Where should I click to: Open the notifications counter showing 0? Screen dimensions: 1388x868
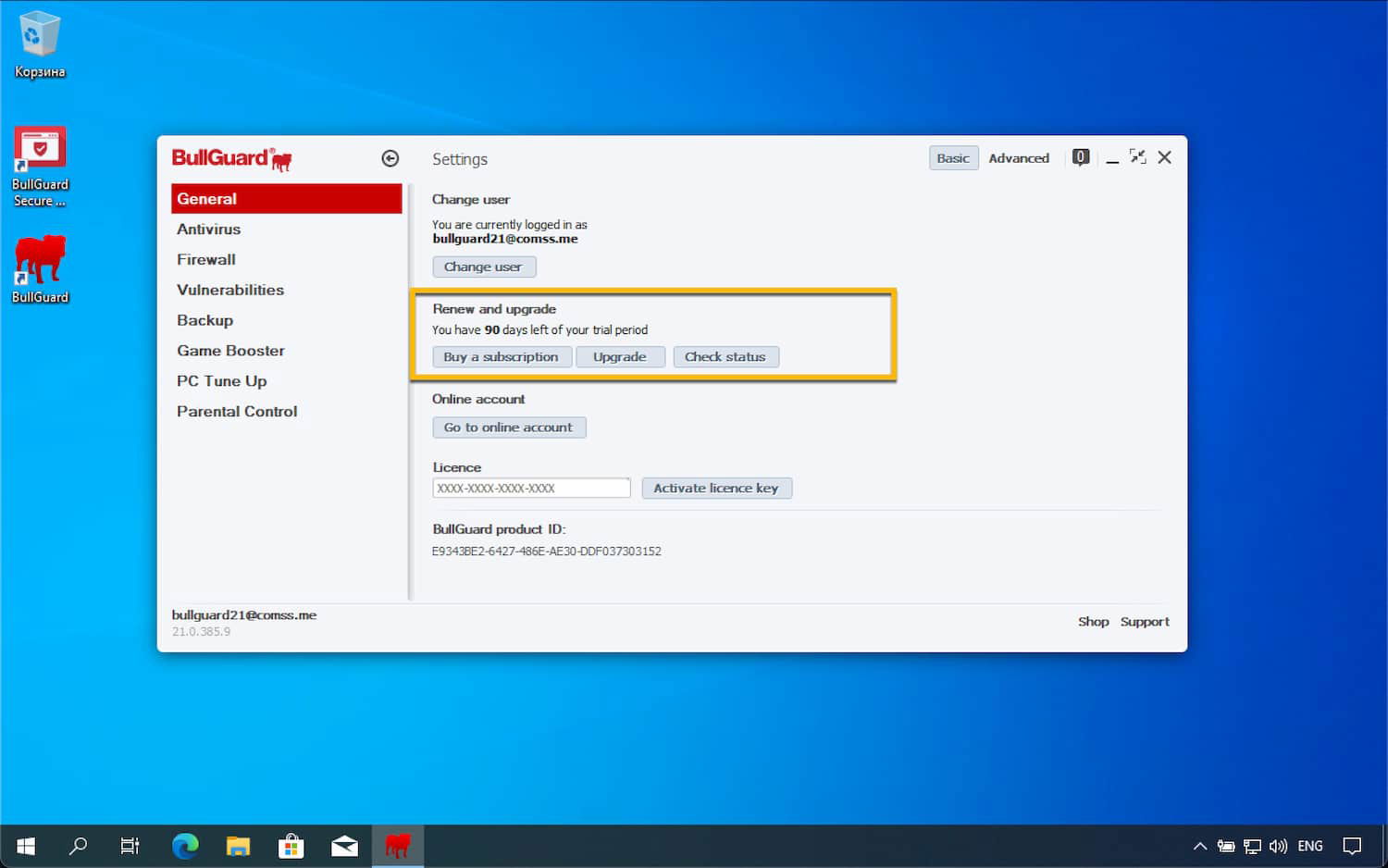click(x=1080, y=157)
